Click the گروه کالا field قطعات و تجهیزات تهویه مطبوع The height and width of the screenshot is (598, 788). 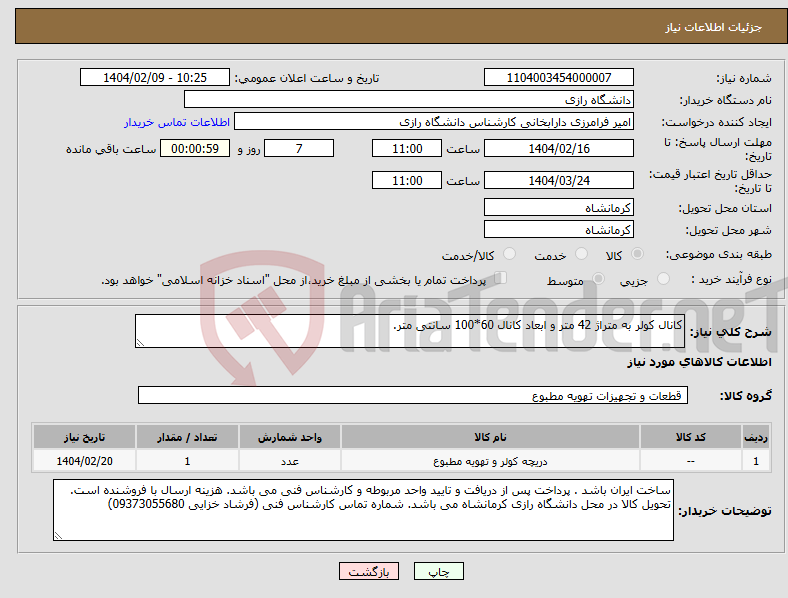tap(413, 395)
